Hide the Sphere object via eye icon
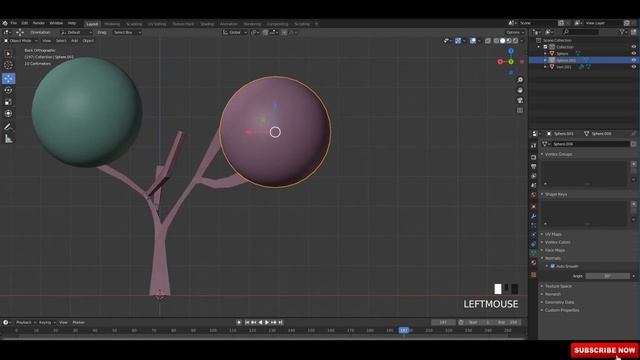Image resolution: width=640 pixels, height=360 pixels. coord(633,53)
